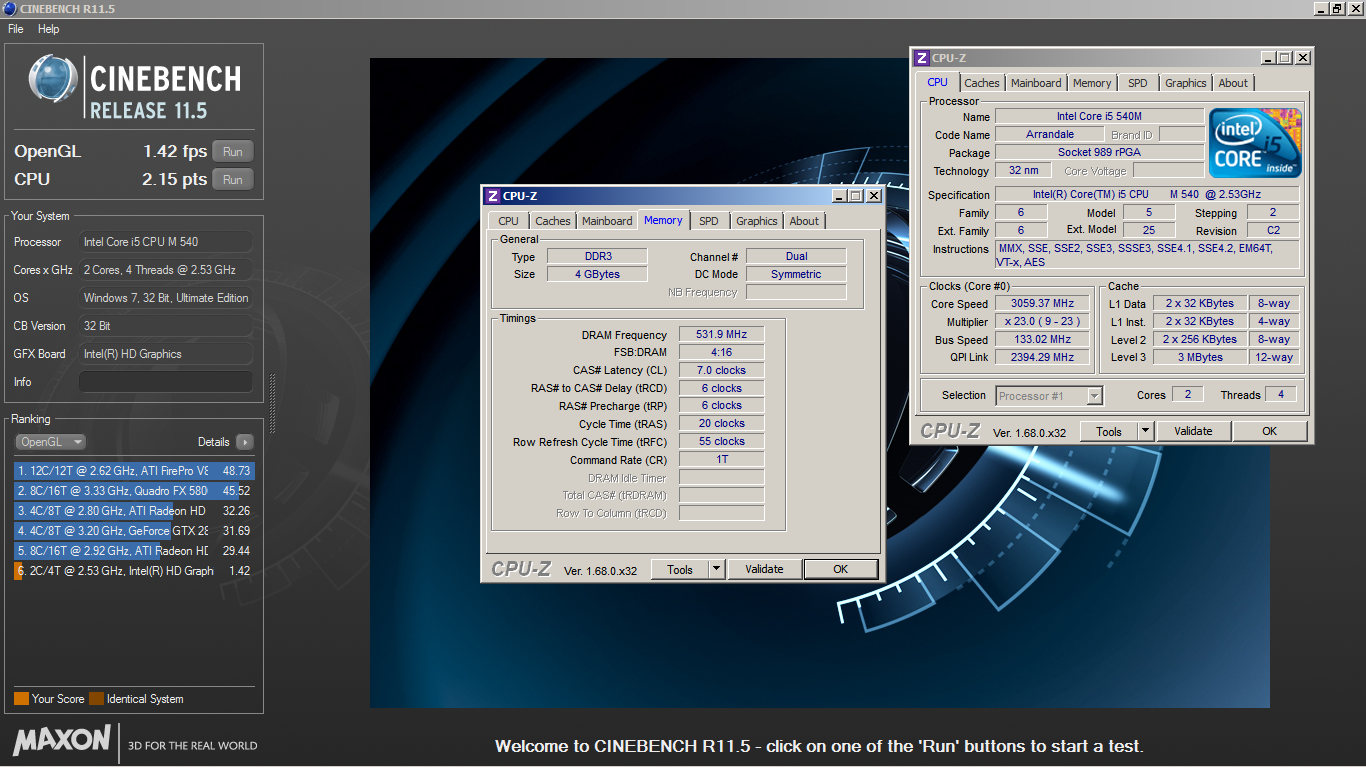Click the Intel Core i5 inside logo

coord(1255,143)
